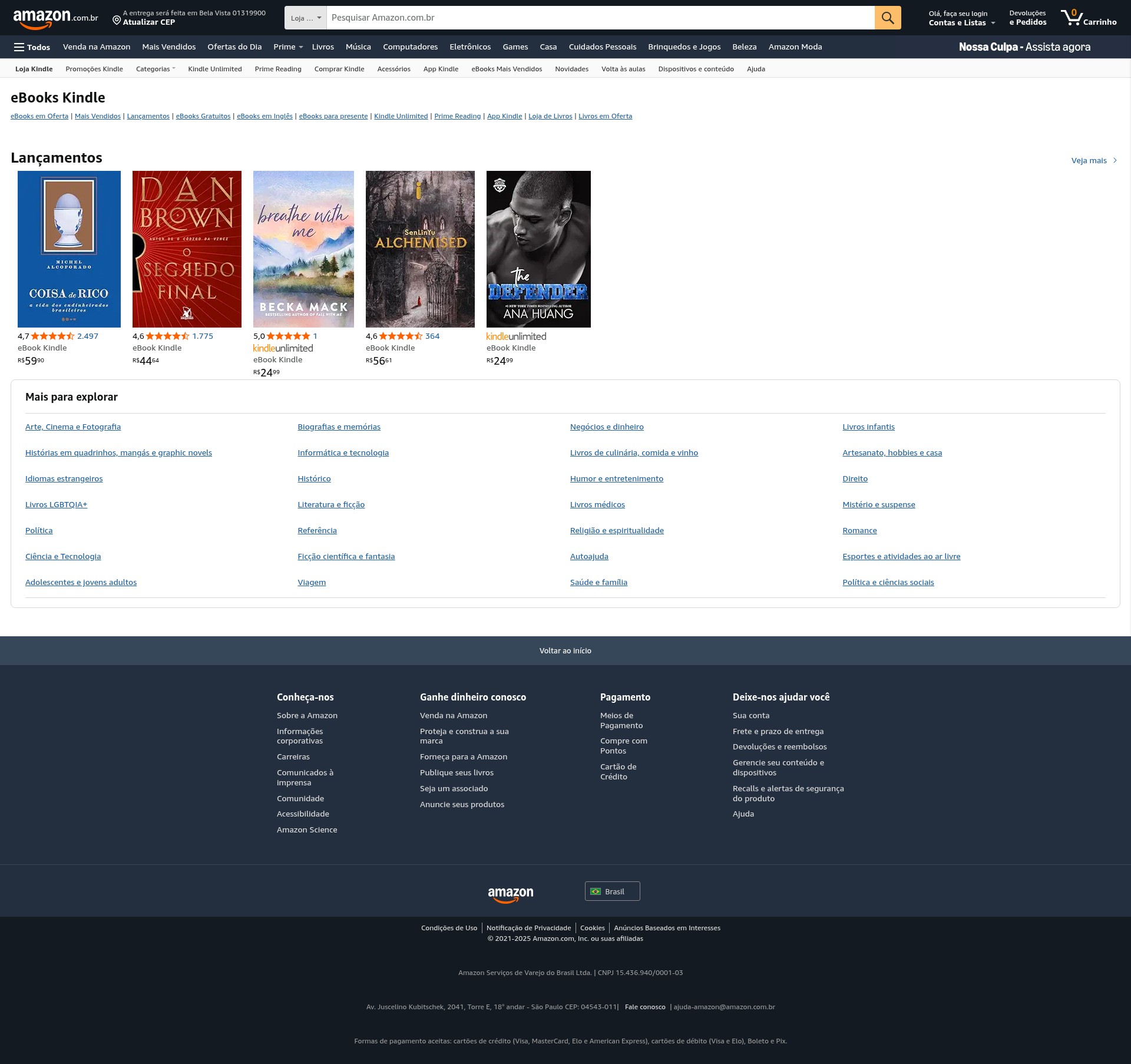Click Devoluções e reembolsos footer link

pyautogui.click(x=779, y=747)
